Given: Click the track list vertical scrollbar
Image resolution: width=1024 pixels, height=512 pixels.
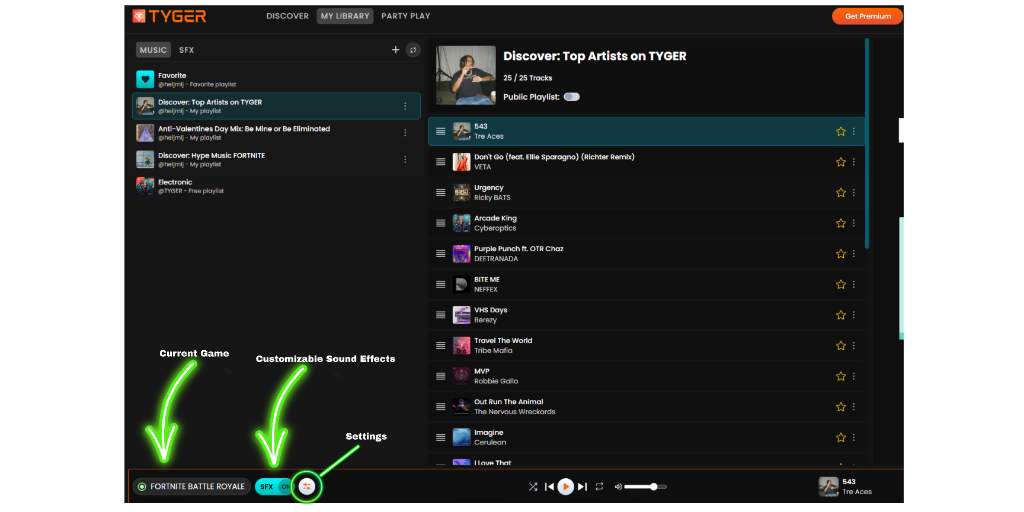Looking at the screenshot, I should coord(867,144).
